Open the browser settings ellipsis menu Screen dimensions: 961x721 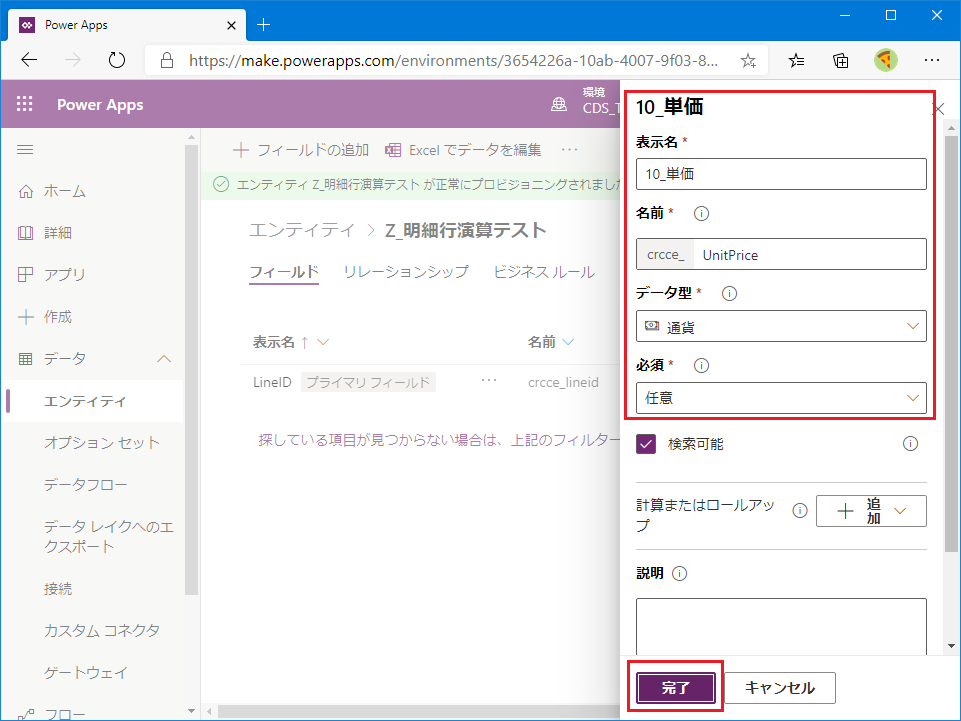(932, 60)
